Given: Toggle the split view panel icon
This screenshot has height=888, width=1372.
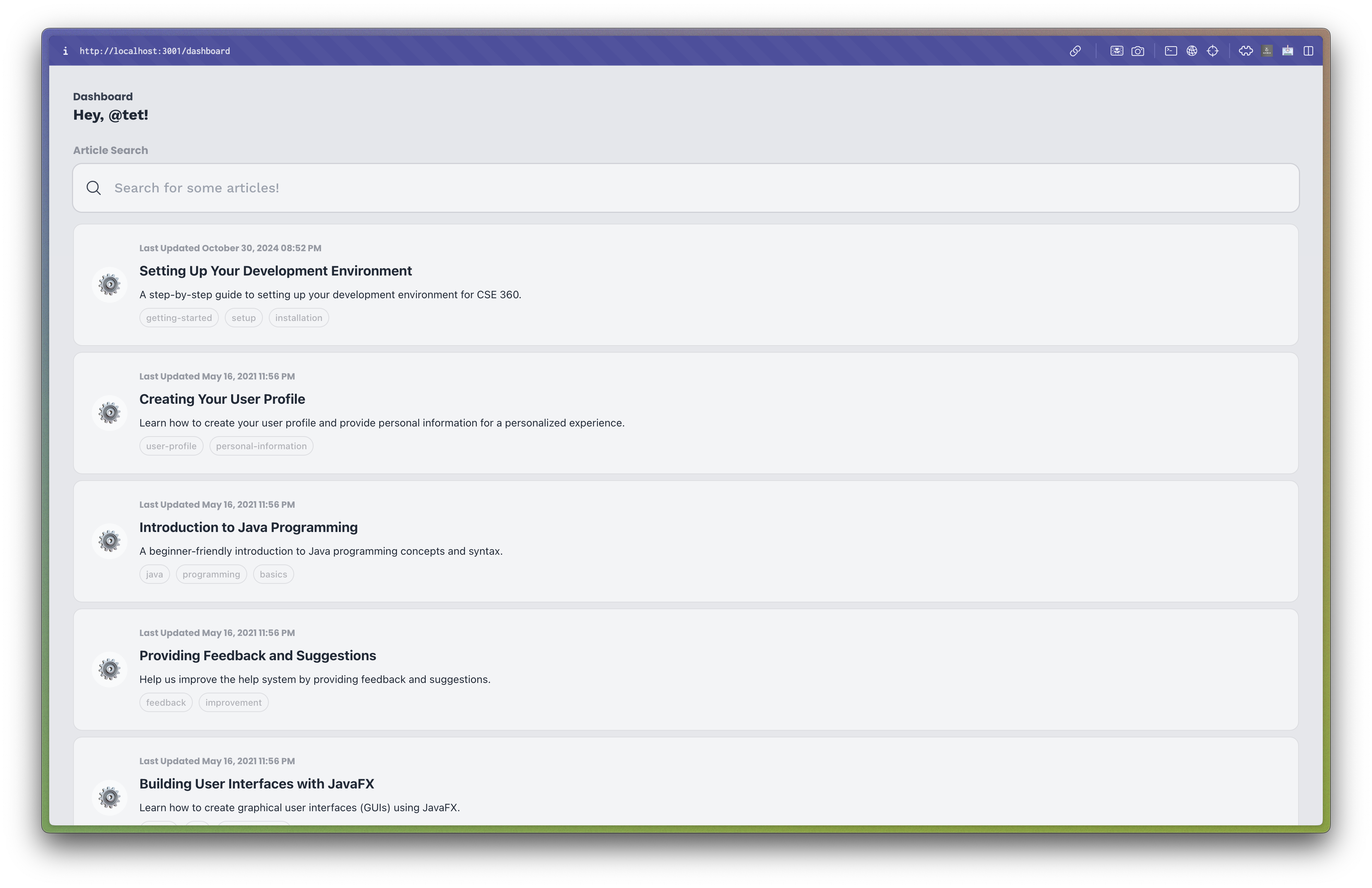Looking at the screenshot, I should (1309, 51).
